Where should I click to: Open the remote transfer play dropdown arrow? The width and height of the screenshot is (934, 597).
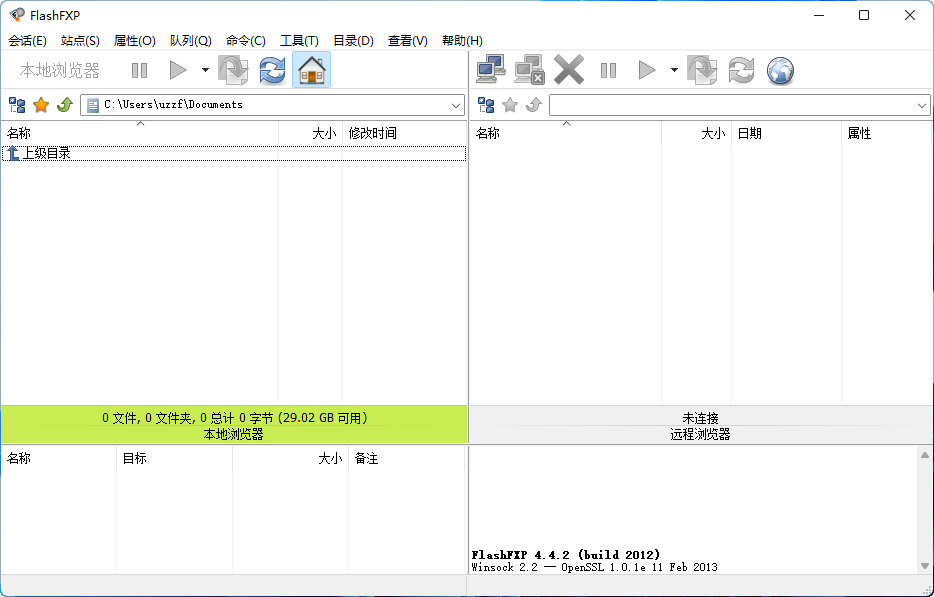point(674,70)
